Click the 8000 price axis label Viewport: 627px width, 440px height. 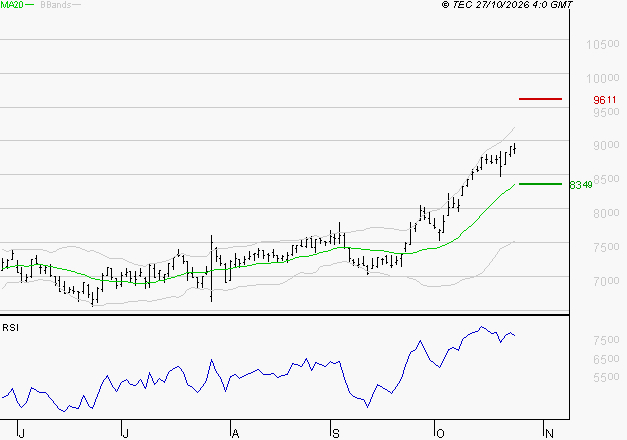(x=606, y=213)
